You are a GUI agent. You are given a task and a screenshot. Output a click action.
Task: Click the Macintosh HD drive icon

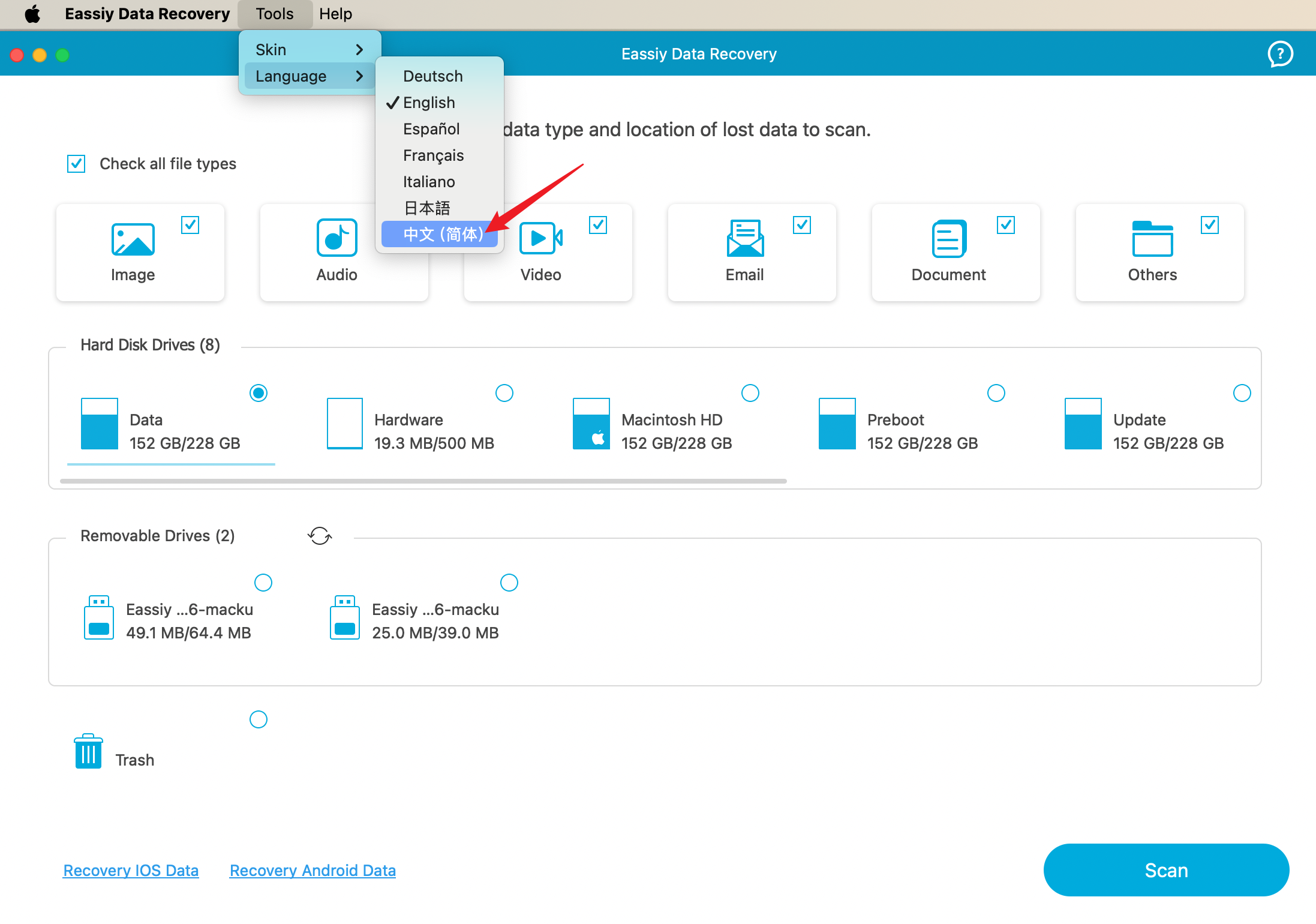(591, 424)
